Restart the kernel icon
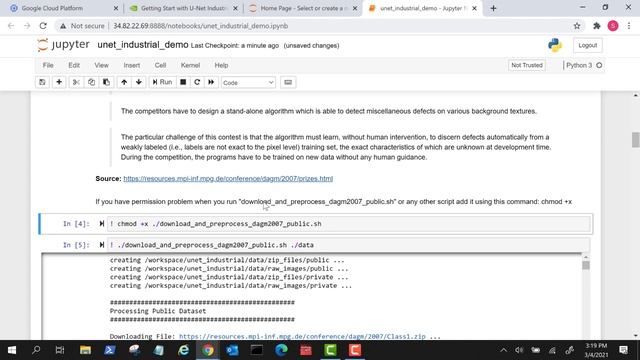640x360 pixels. coord(197,82)
